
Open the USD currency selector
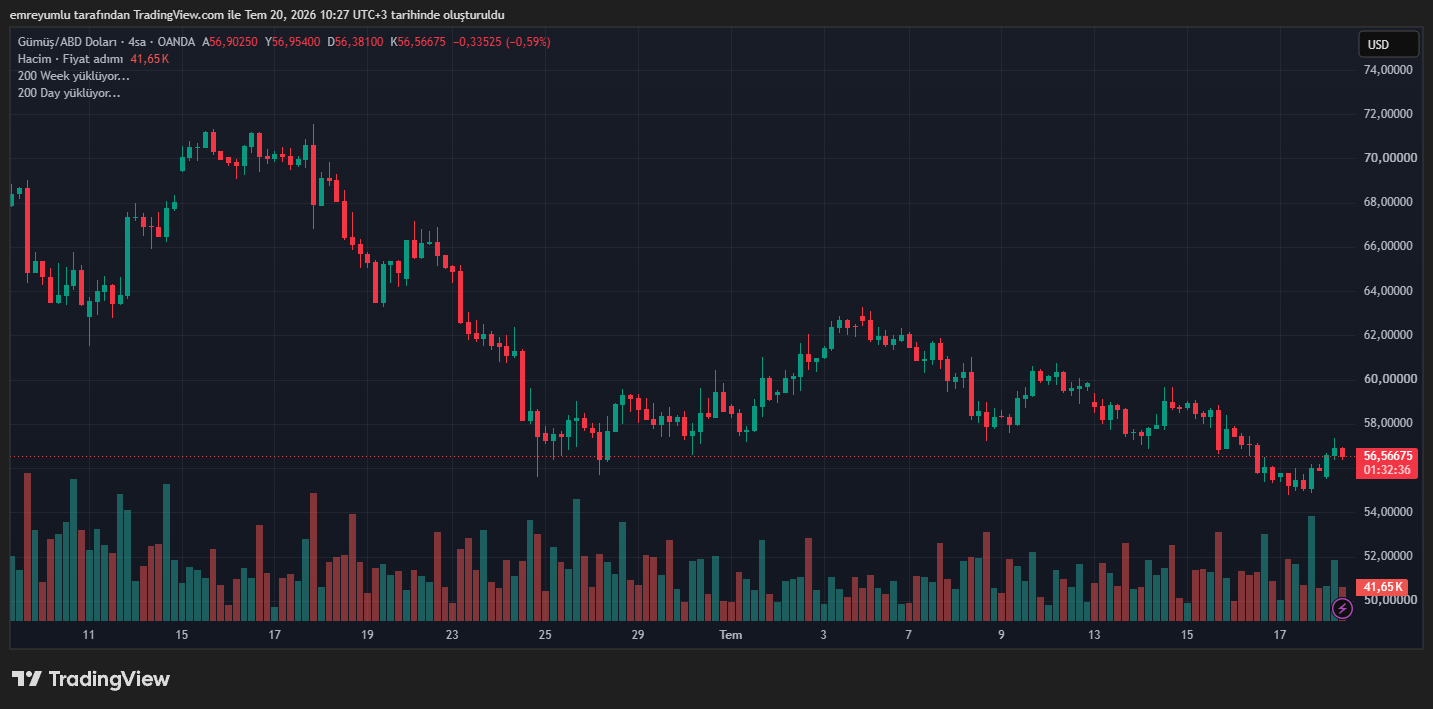(x=1388, y=44)
